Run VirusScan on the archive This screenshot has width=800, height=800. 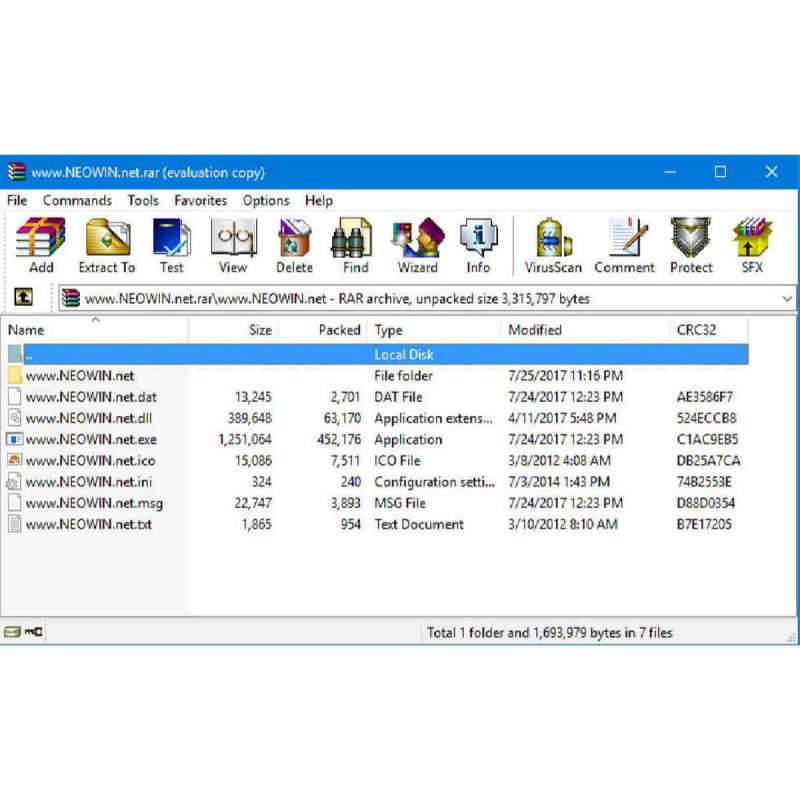(x=552, y=240)
